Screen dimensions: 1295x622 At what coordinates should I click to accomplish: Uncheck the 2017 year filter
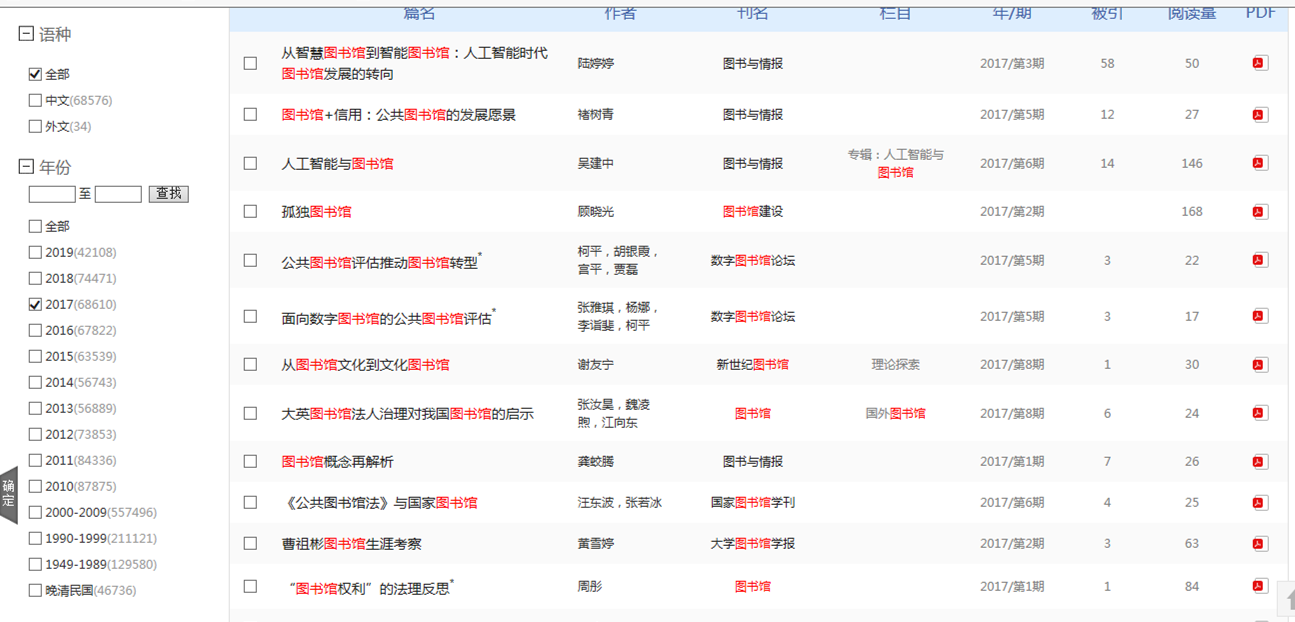36,305
